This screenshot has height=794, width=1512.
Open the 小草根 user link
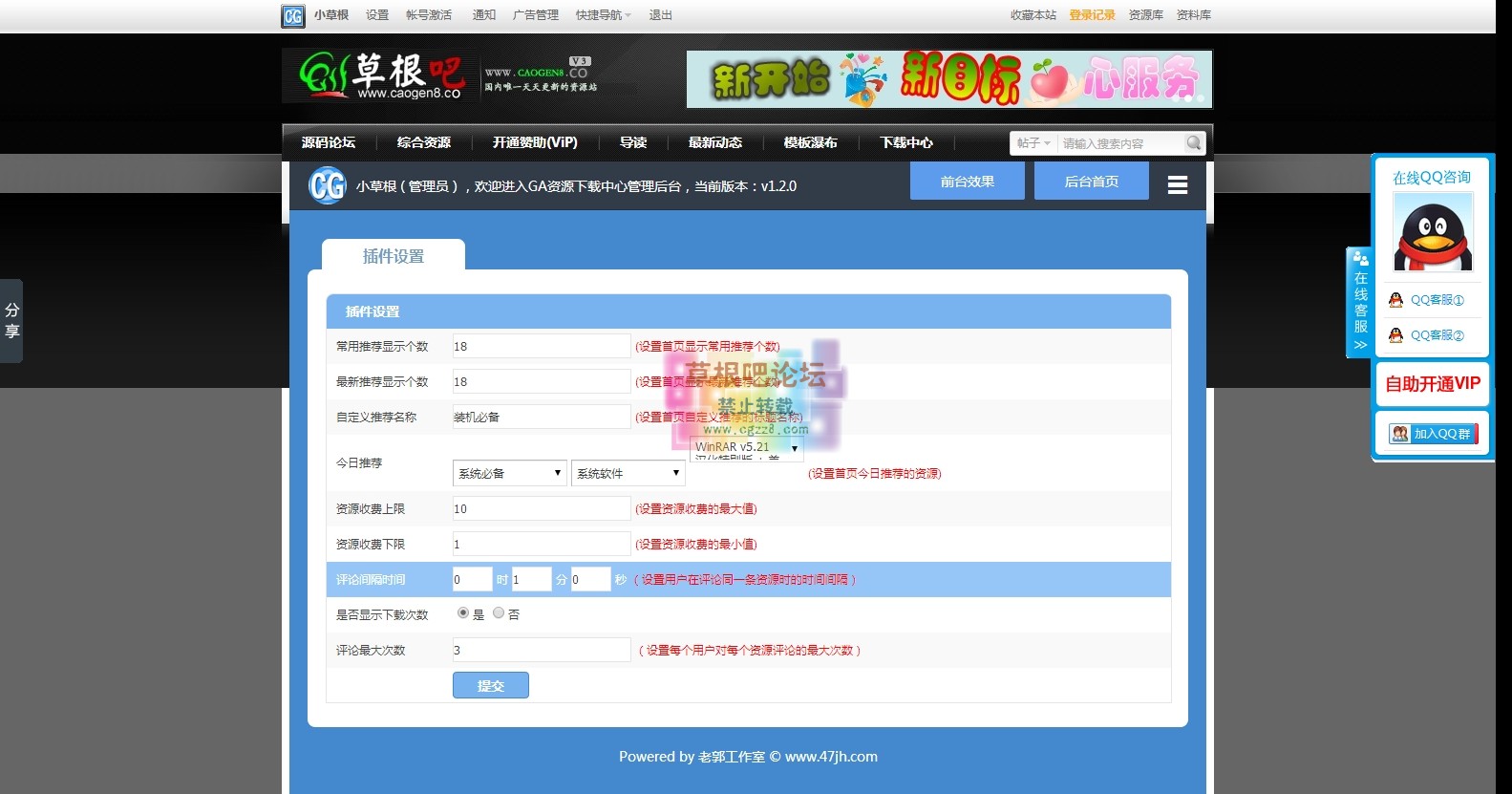tap(331, 15)
